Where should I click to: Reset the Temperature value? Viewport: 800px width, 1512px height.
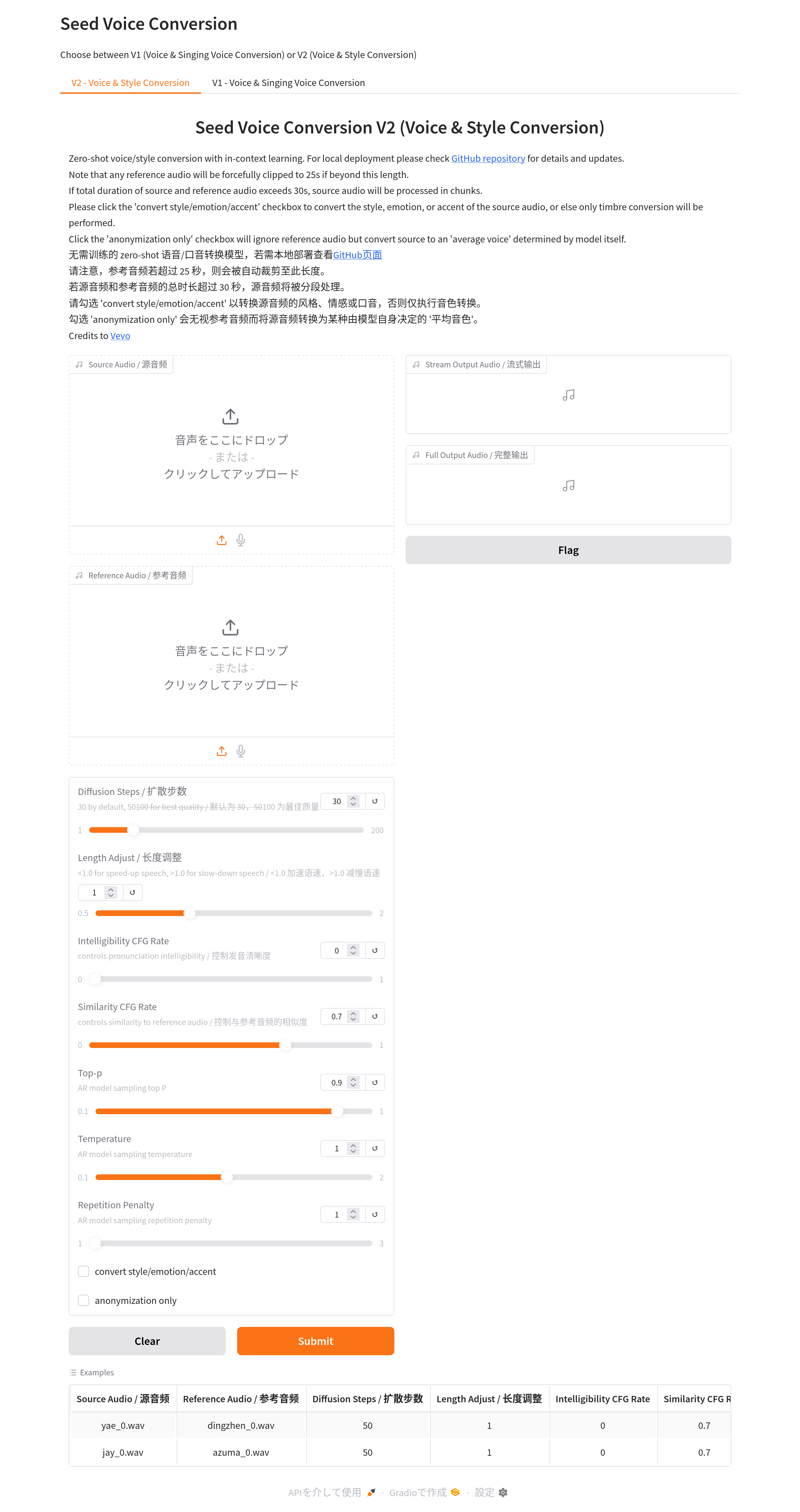point(375,1149)
